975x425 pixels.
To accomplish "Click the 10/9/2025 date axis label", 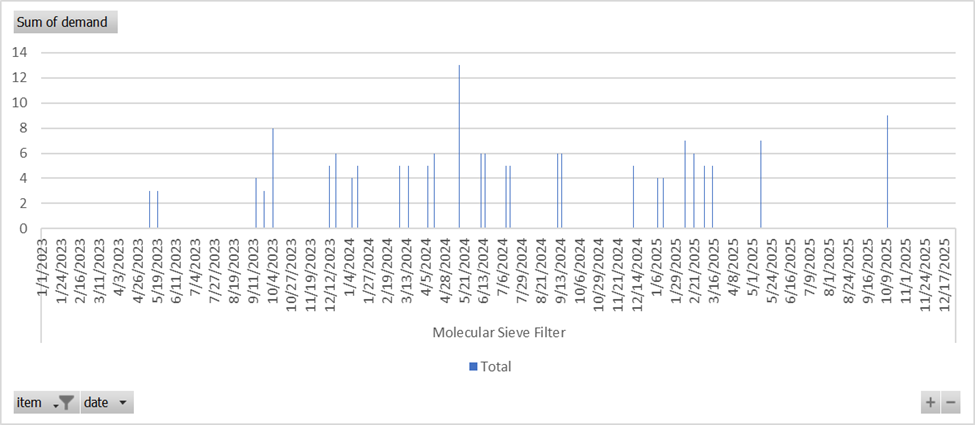I will (887, 265).
